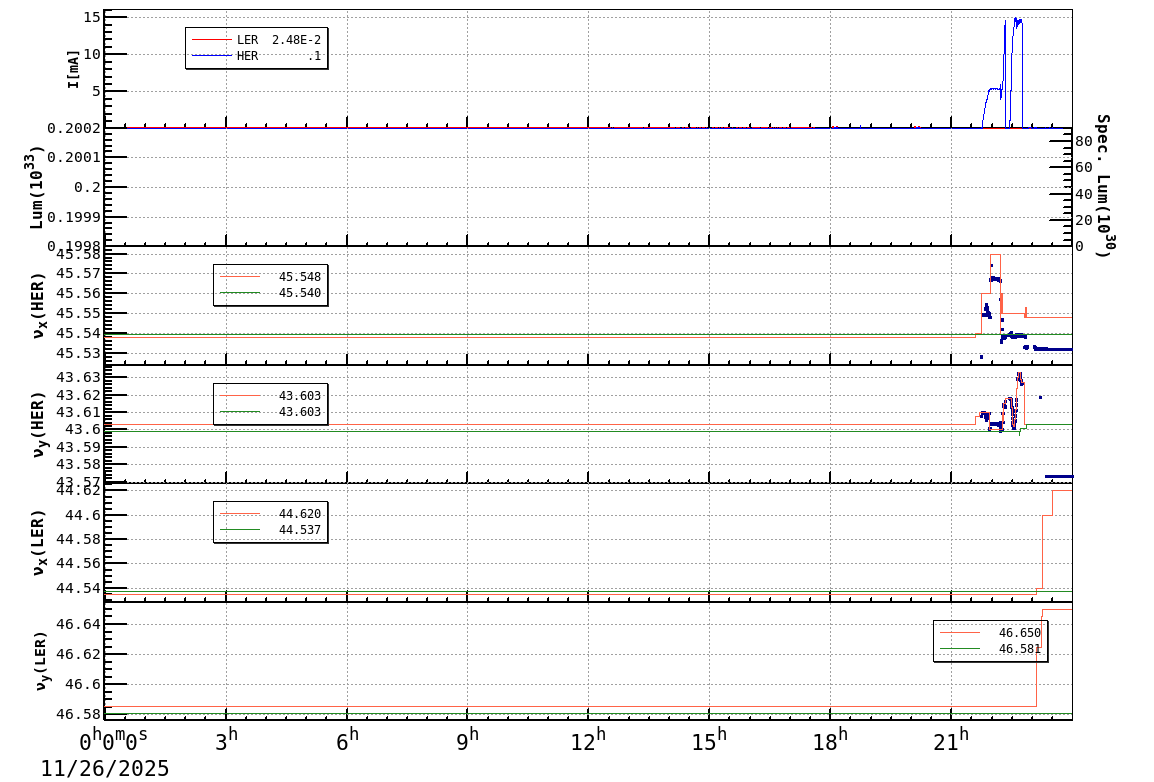Image resolution: width=1154 pixels, height=782 pixels.
Task: Click the νy(LER) axis title
Action: click(38, 660)
